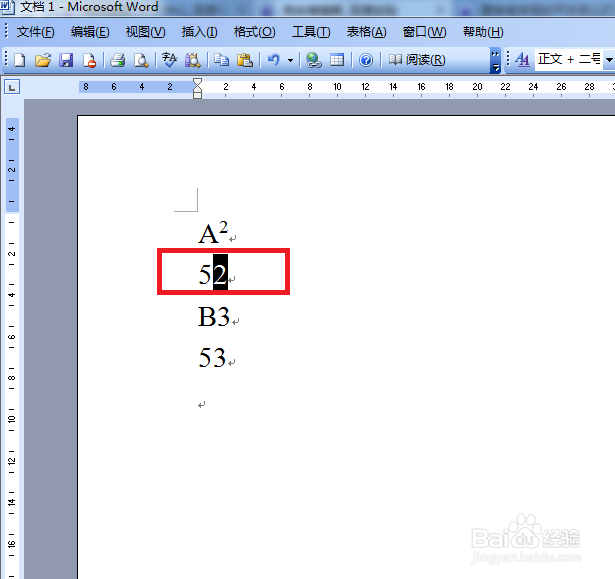This screenshot has height=579, width=615.
Task: Open the 表格(A) menu
Action: pyautogui.click(x=366, y=32)
